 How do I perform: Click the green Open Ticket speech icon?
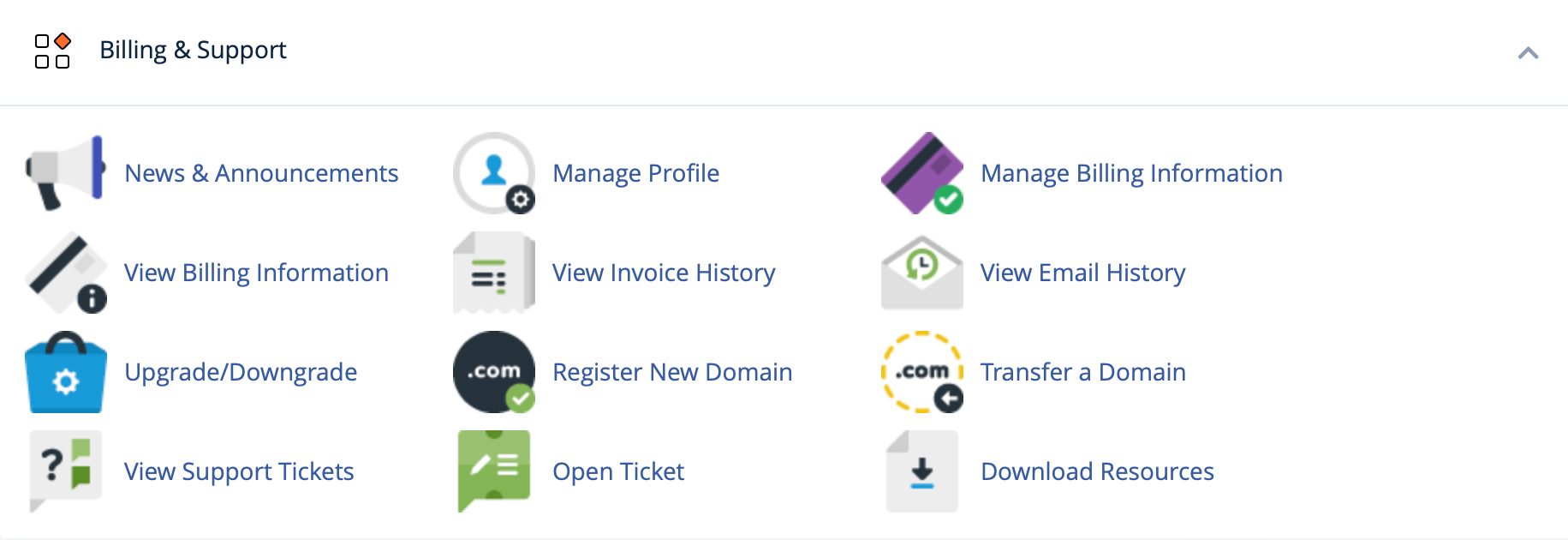[x=494, y=471]
